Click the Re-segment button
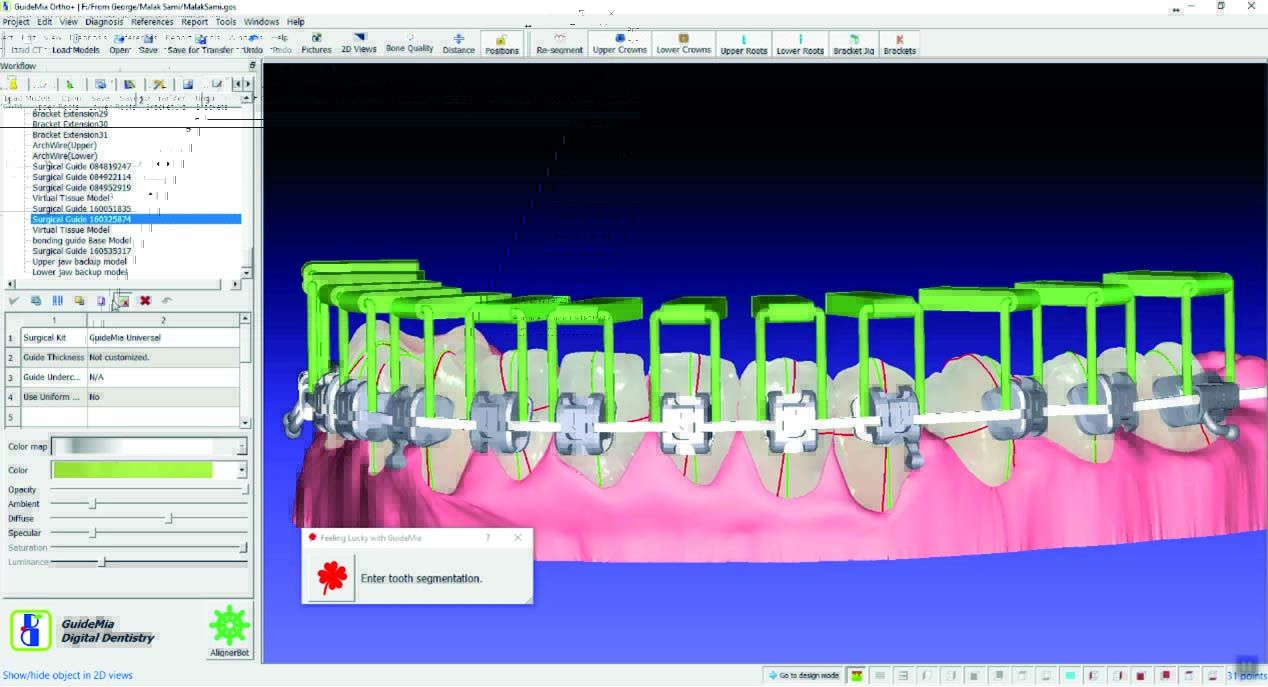 pyautogui.click(x=559, y=44)
